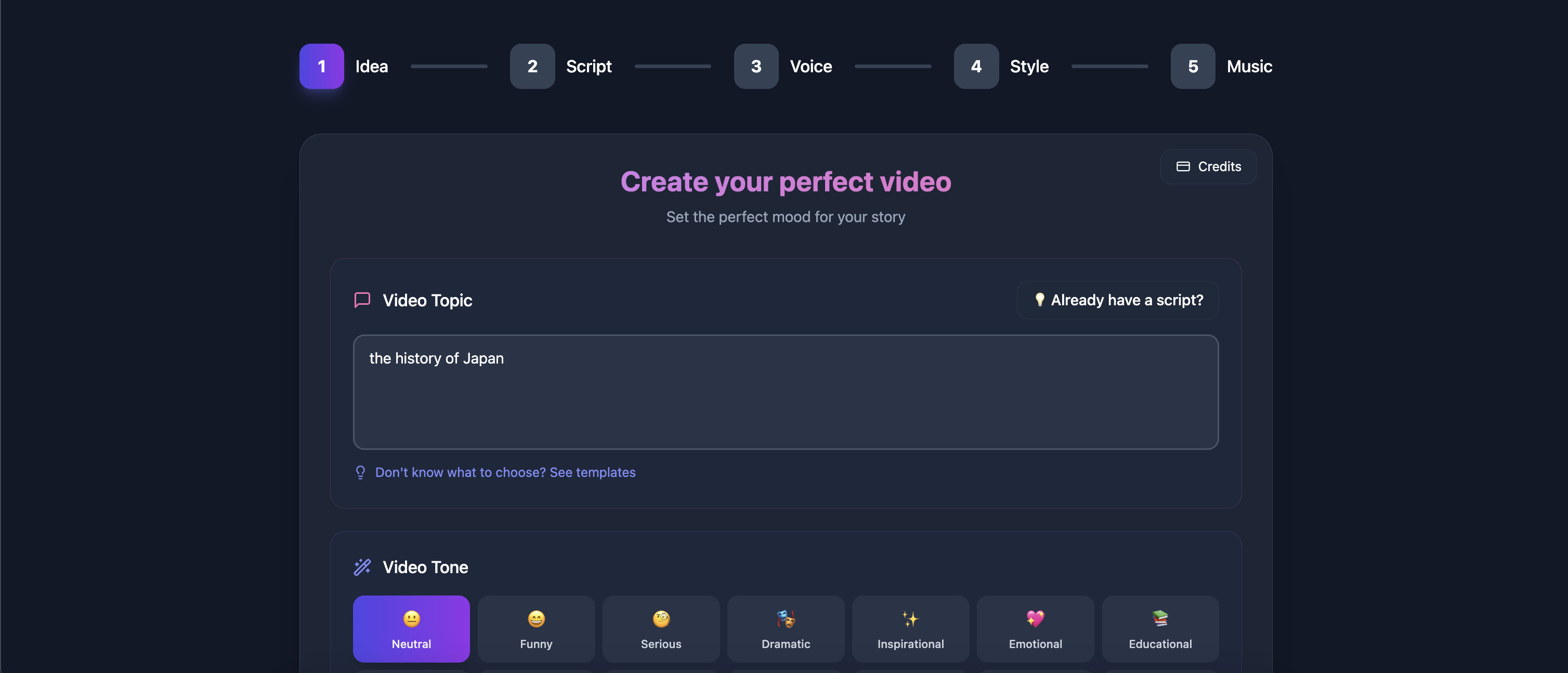The image size is (1568, 673).
Task: Click lightbulb emoji in script button
Action: [x=1040, y=300]
